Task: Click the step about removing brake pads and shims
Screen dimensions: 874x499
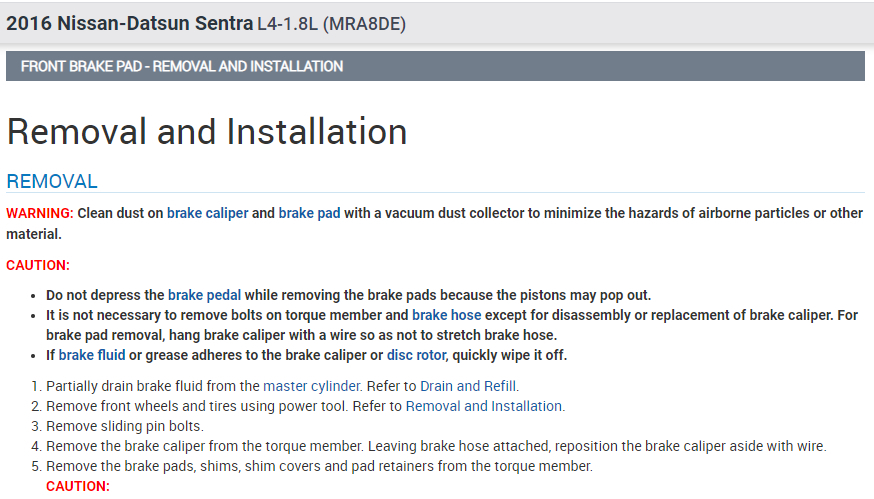Action: [x=319, y=466]
